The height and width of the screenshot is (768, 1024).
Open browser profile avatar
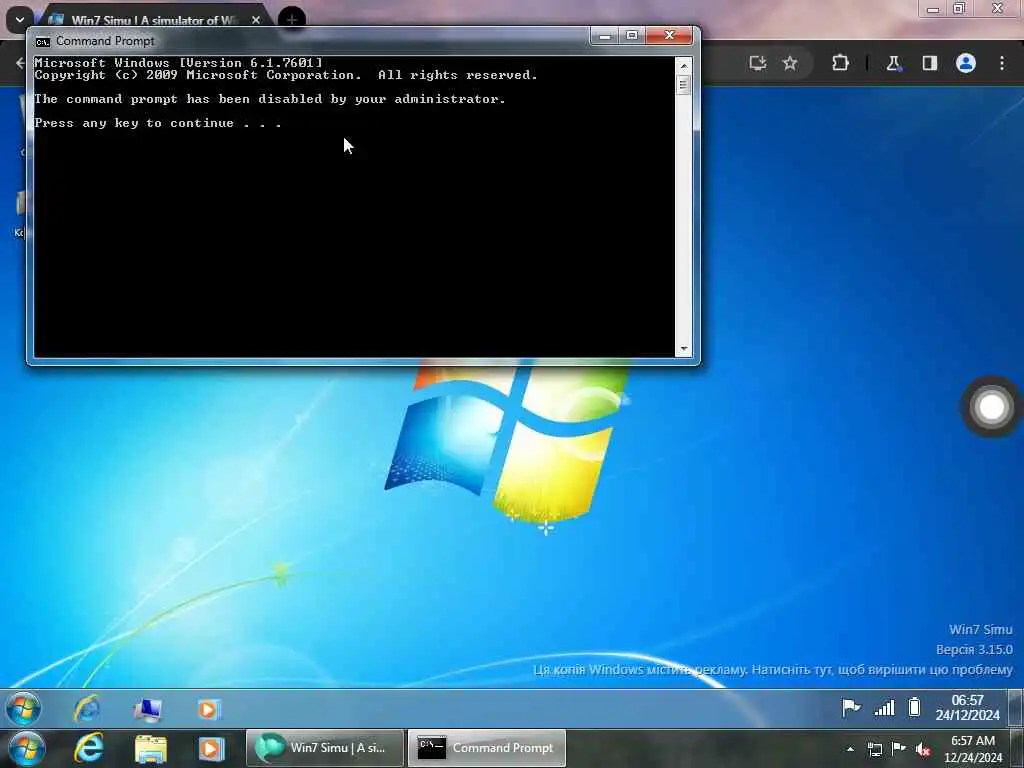click(x=966, y=63)
